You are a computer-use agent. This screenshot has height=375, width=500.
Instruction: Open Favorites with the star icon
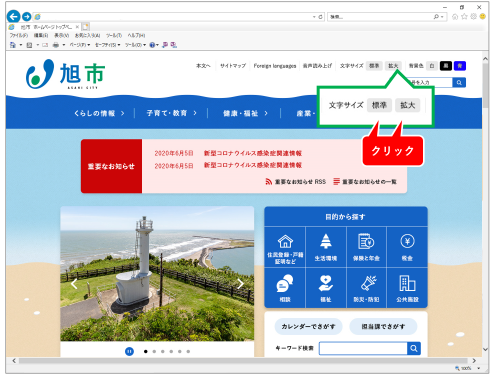coord(464,16)
